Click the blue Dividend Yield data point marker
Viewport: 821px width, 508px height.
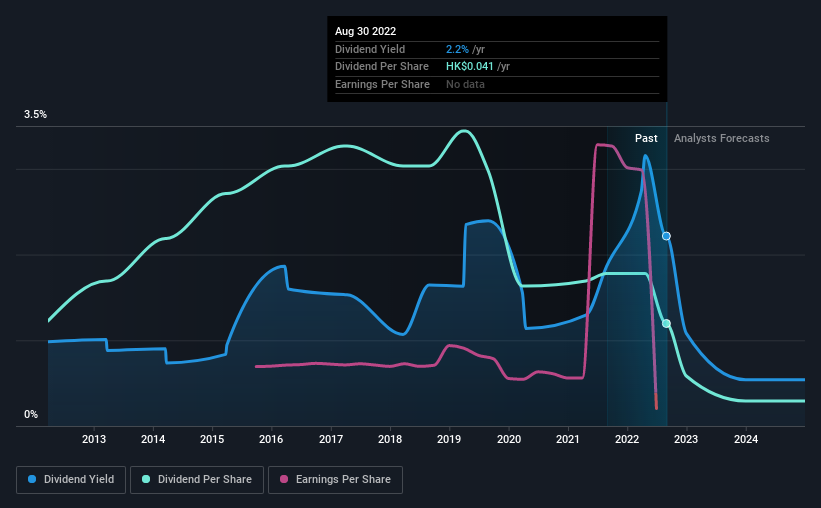click(666, 236)
